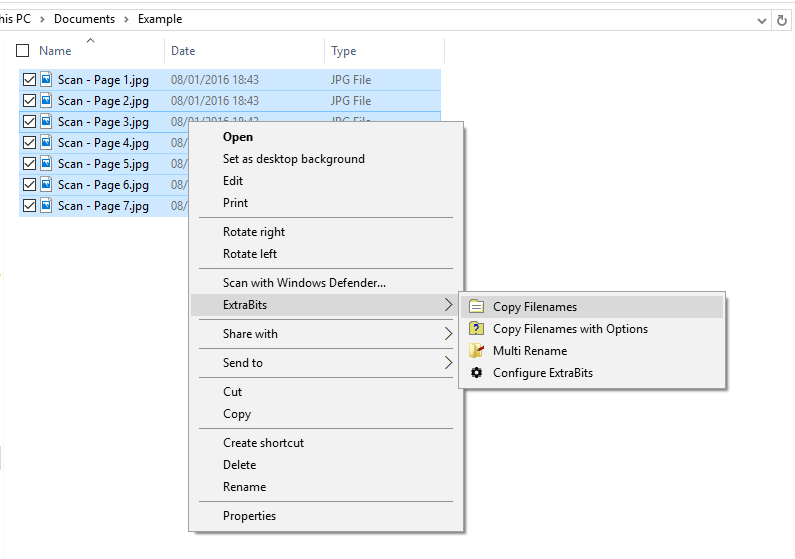Uncheck the Scan - Page 2.jpg checkbox

tap(29, 101)
